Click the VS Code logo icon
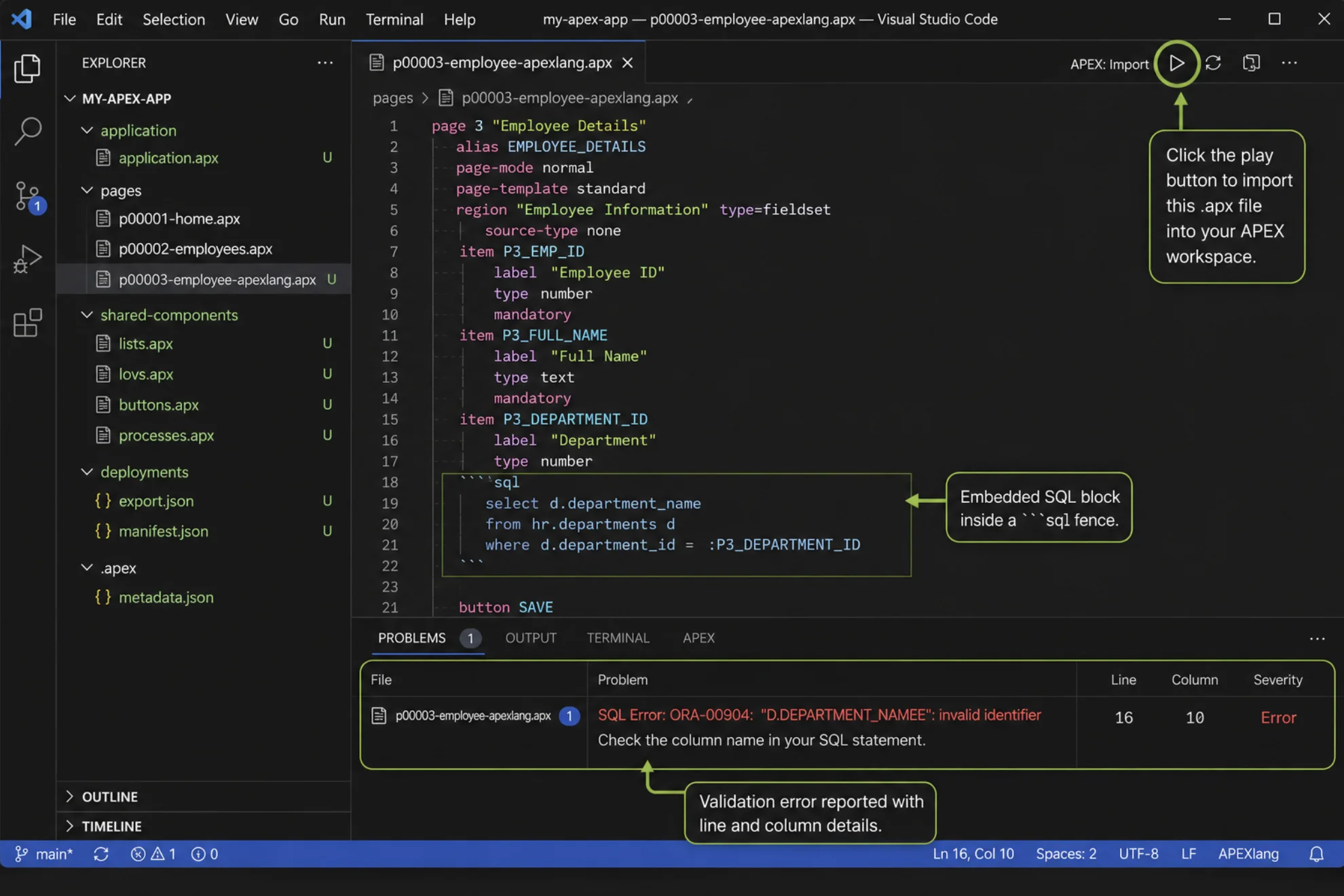Image resolution: width=1344 pixels, height=896 pixels. [22, 18]
